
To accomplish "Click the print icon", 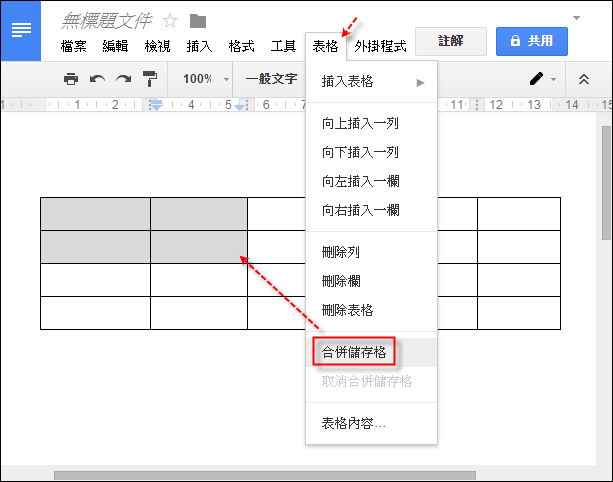I will 71,79.
